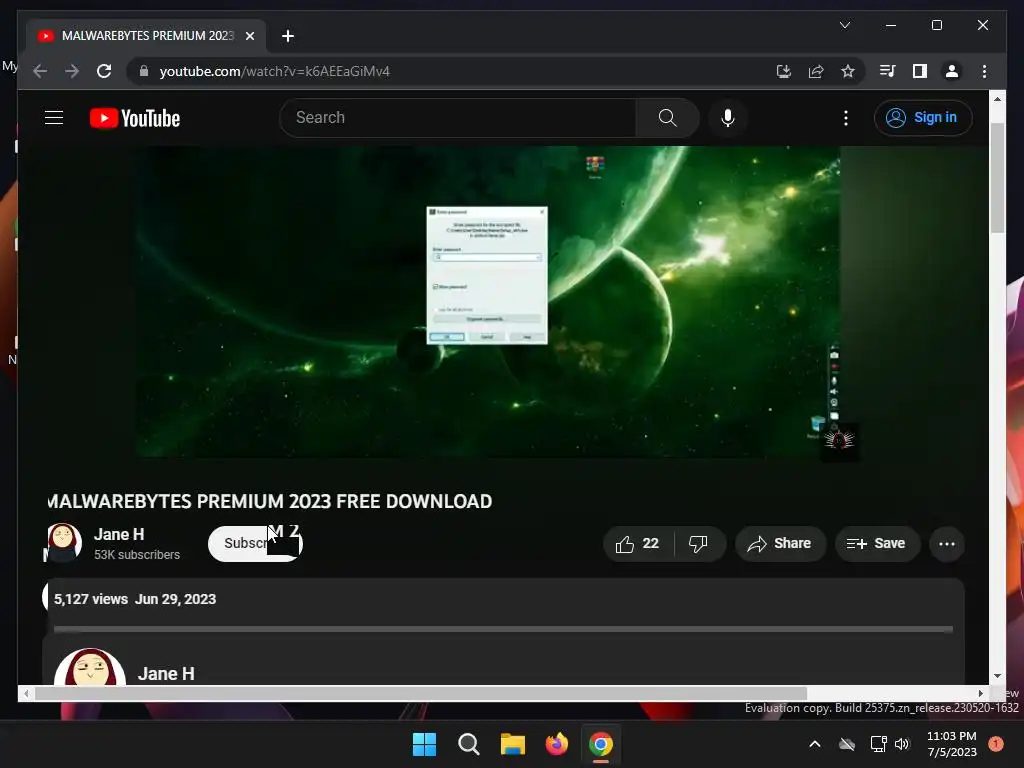Image resolution: width=1024 pixels, height=768 pixels.
Task: Open Windows taskbar search
Action: point(469,744)
